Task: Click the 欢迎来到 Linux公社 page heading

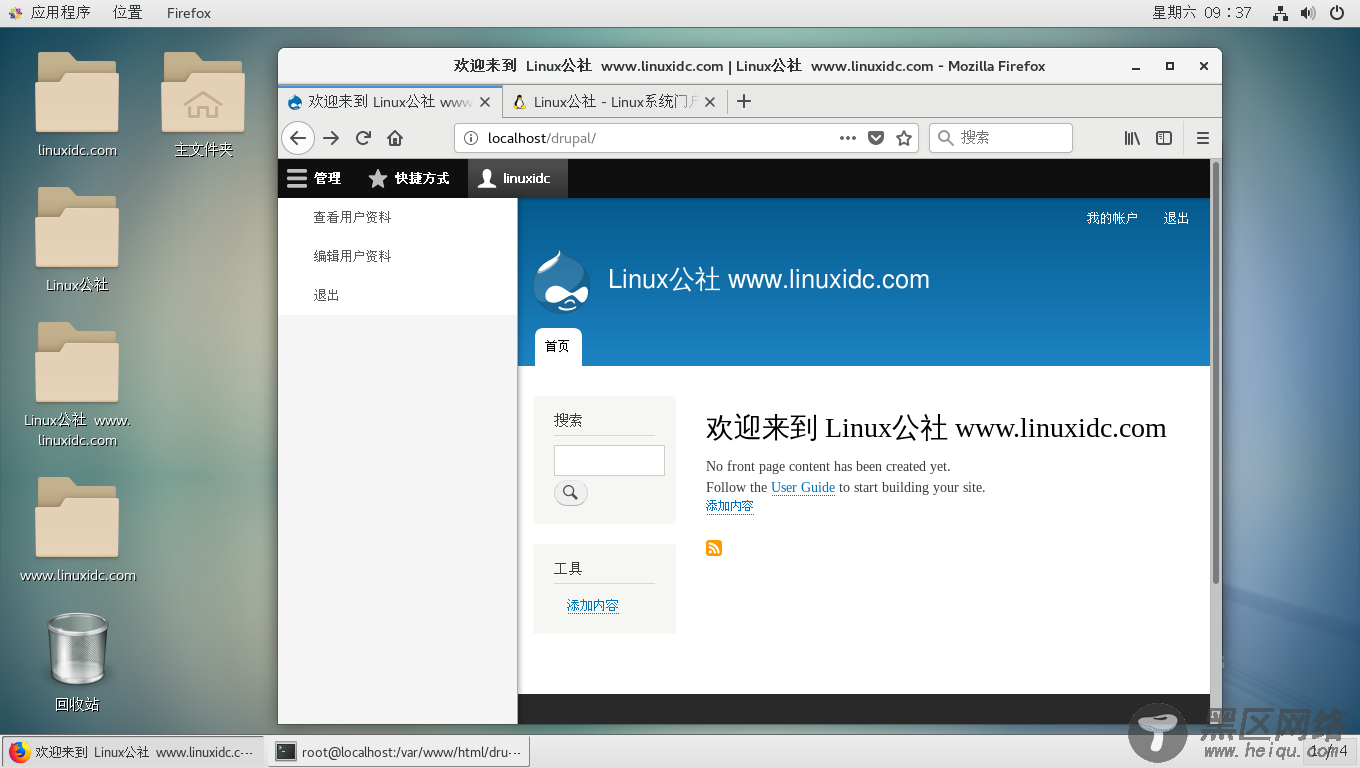Action: pyautogui.click(x=936, y=428)
